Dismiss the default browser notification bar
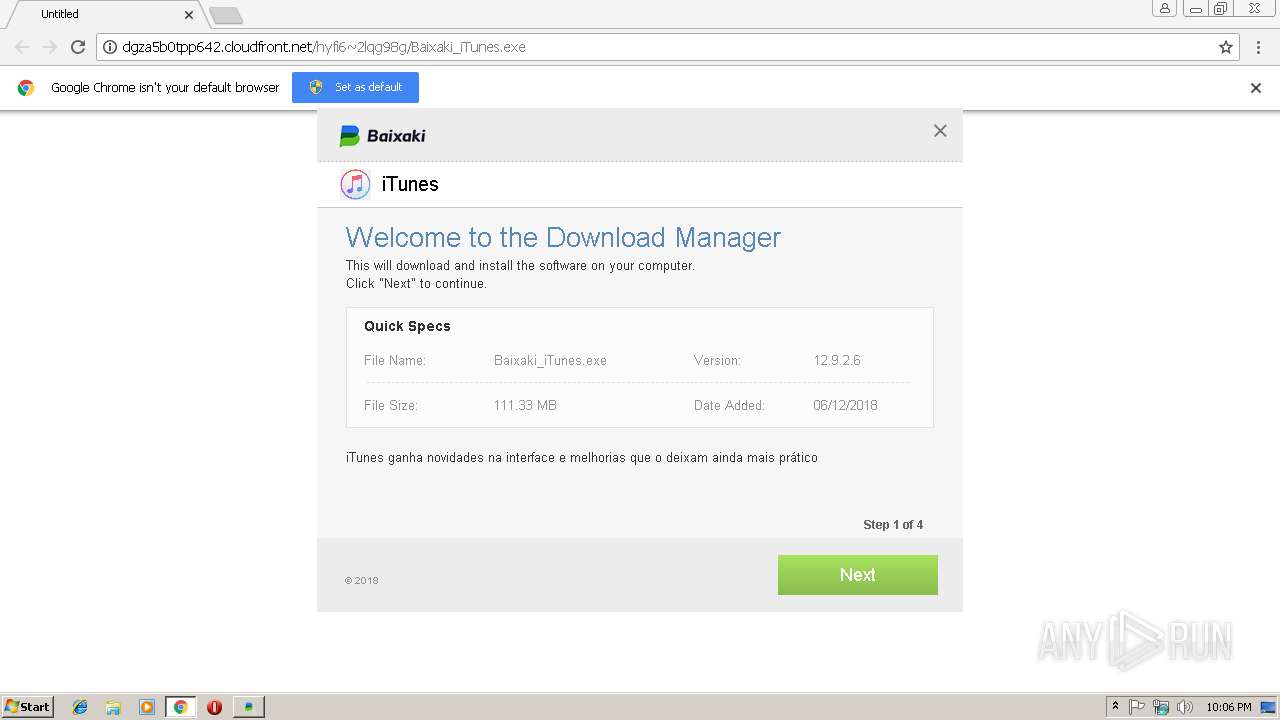The width and height of the screenshot is (1280, 720). coord(1256,88)
